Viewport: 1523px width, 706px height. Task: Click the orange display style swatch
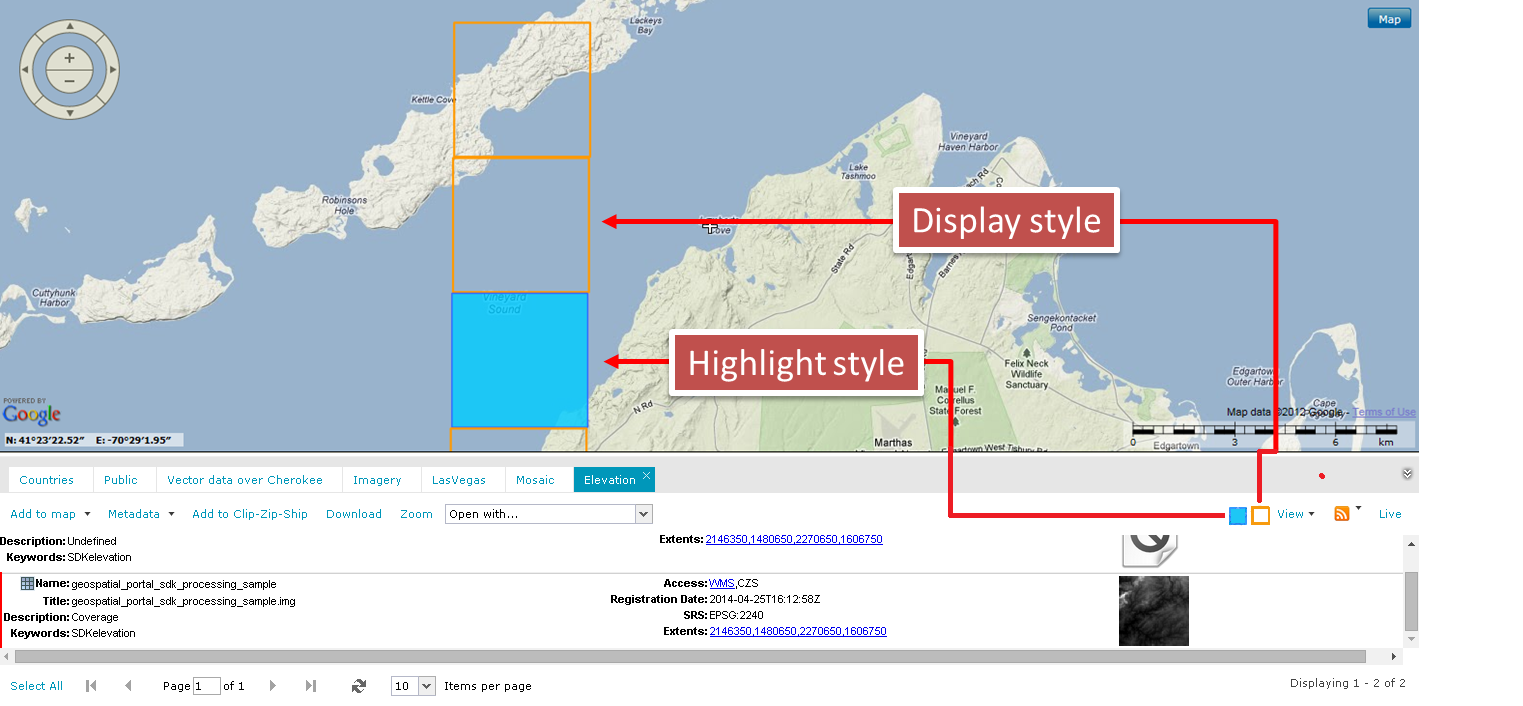1261,516
